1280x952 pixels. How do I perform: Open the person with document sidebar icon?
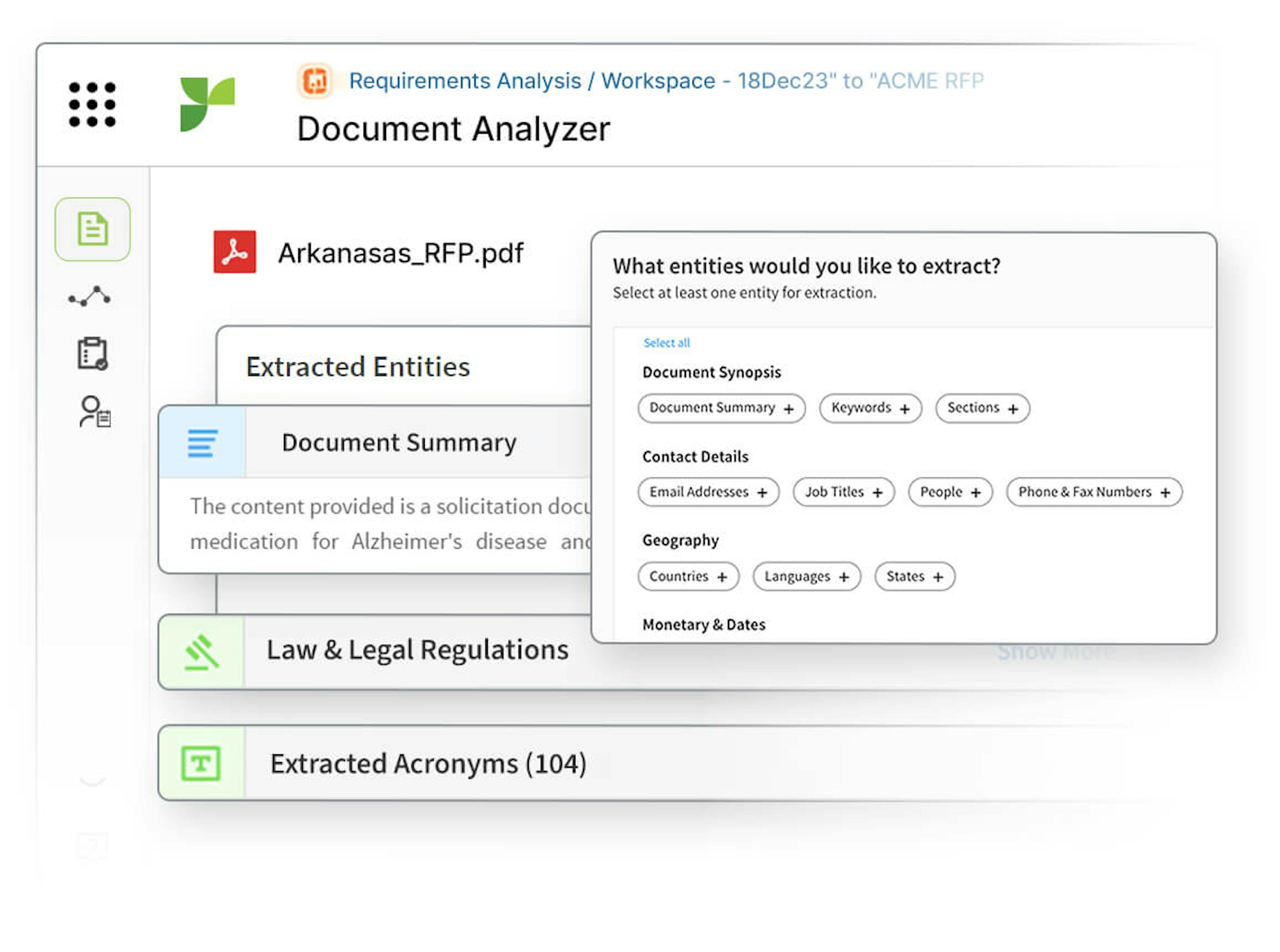click(95, 412)
